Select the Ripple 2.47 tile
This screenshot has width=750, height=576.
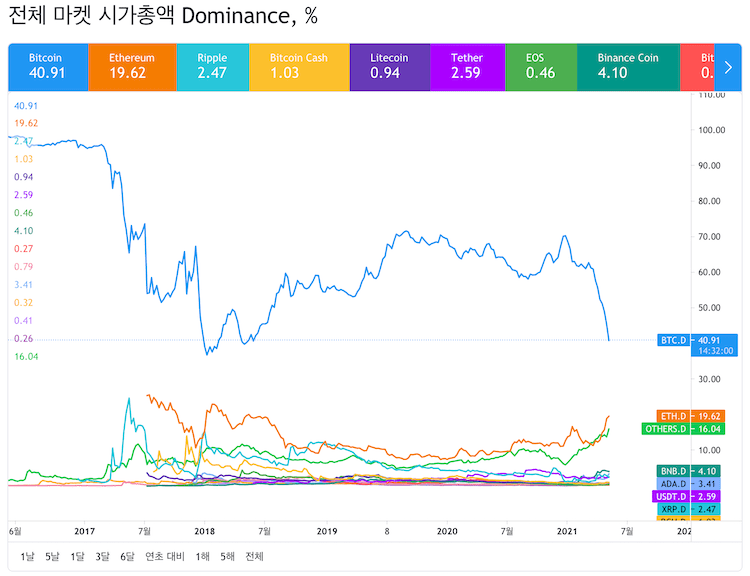213,67
